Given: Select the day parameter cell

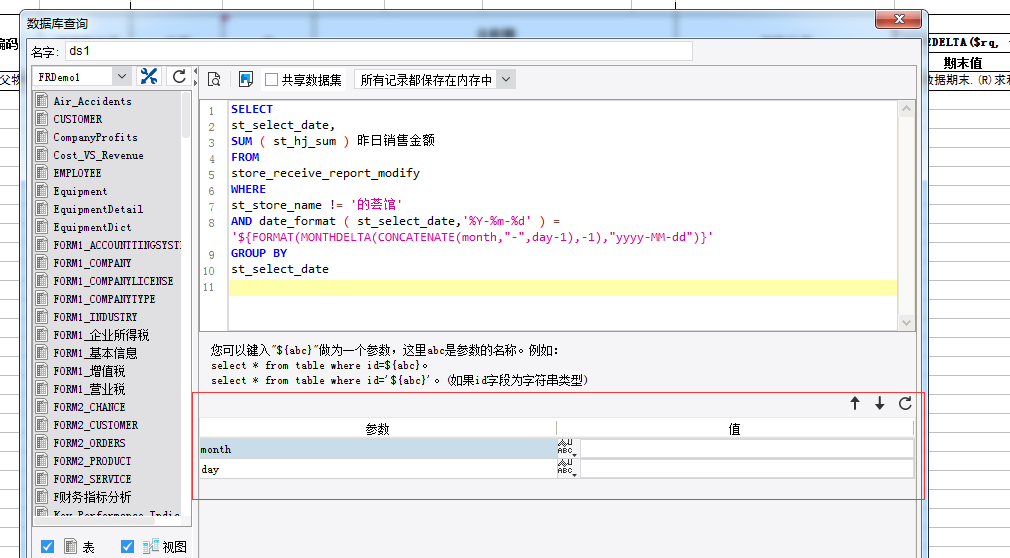Looking at the screenshot, I should [x=377, y=468].
